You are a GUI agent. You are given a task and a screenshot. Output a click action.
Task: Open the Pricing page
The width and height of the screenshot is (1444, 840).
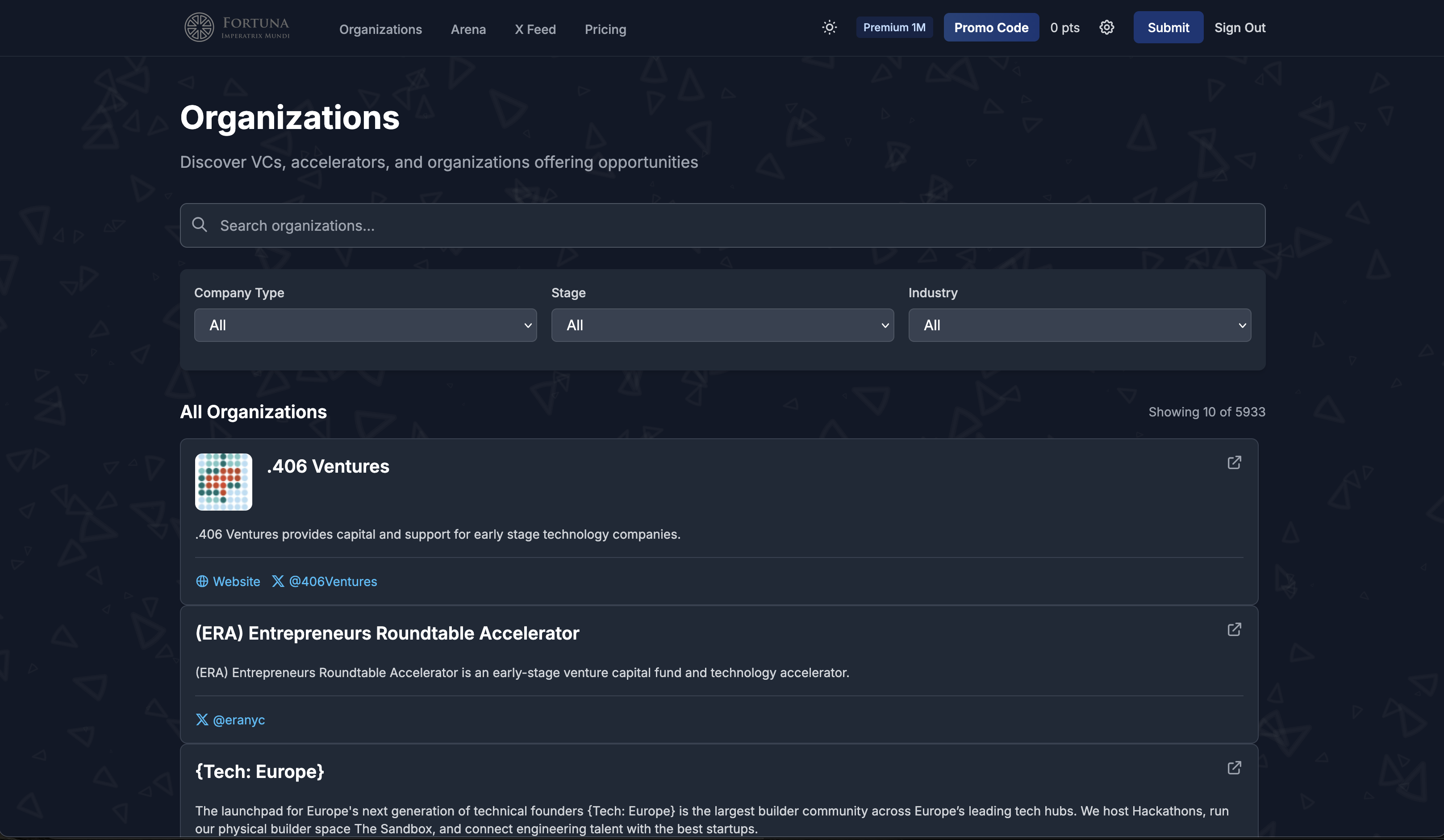(605, 29)
